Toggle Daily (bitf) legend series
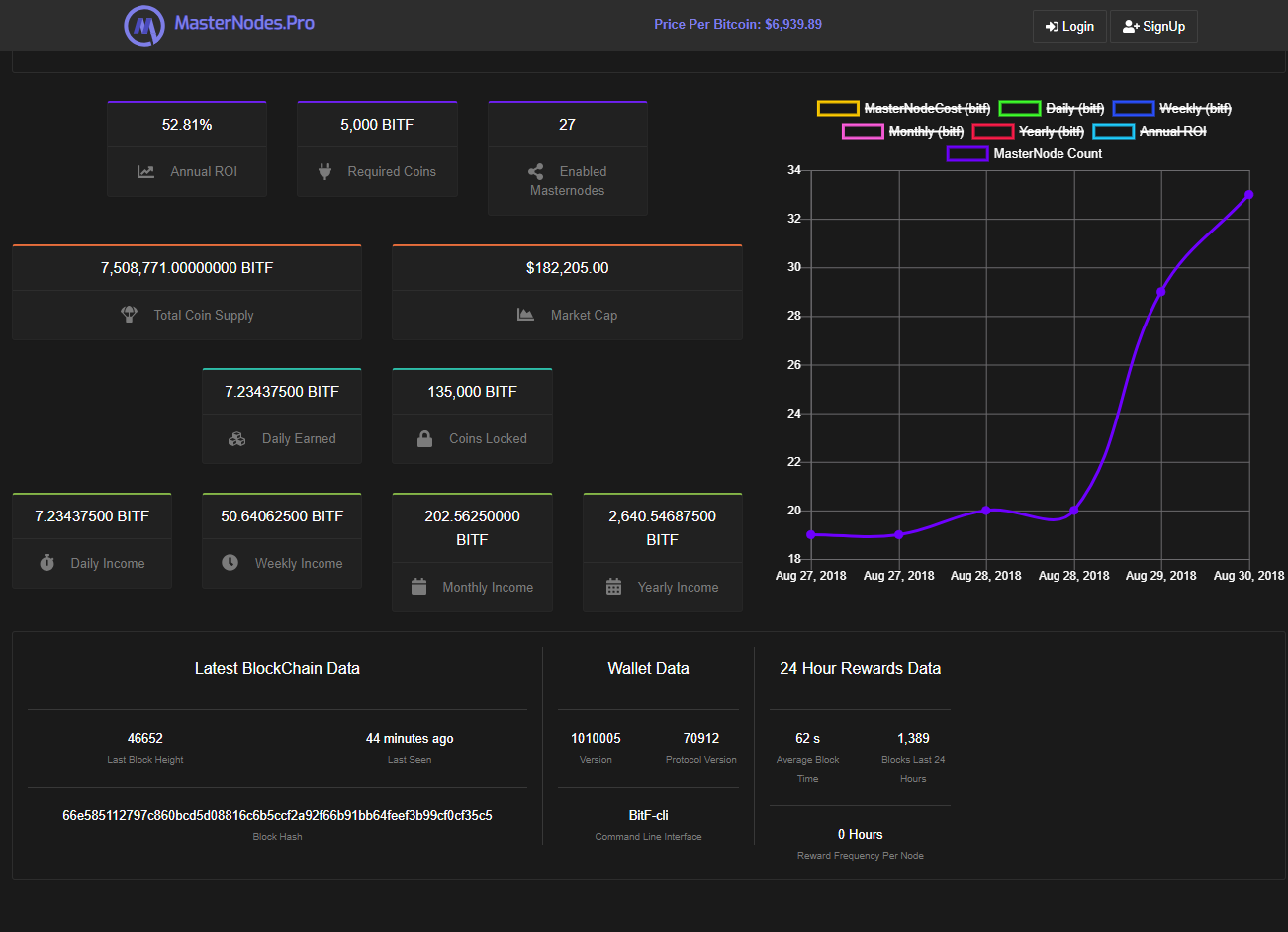The width and height of the screenshot is (1288, 932). (x=1052, y=108)
